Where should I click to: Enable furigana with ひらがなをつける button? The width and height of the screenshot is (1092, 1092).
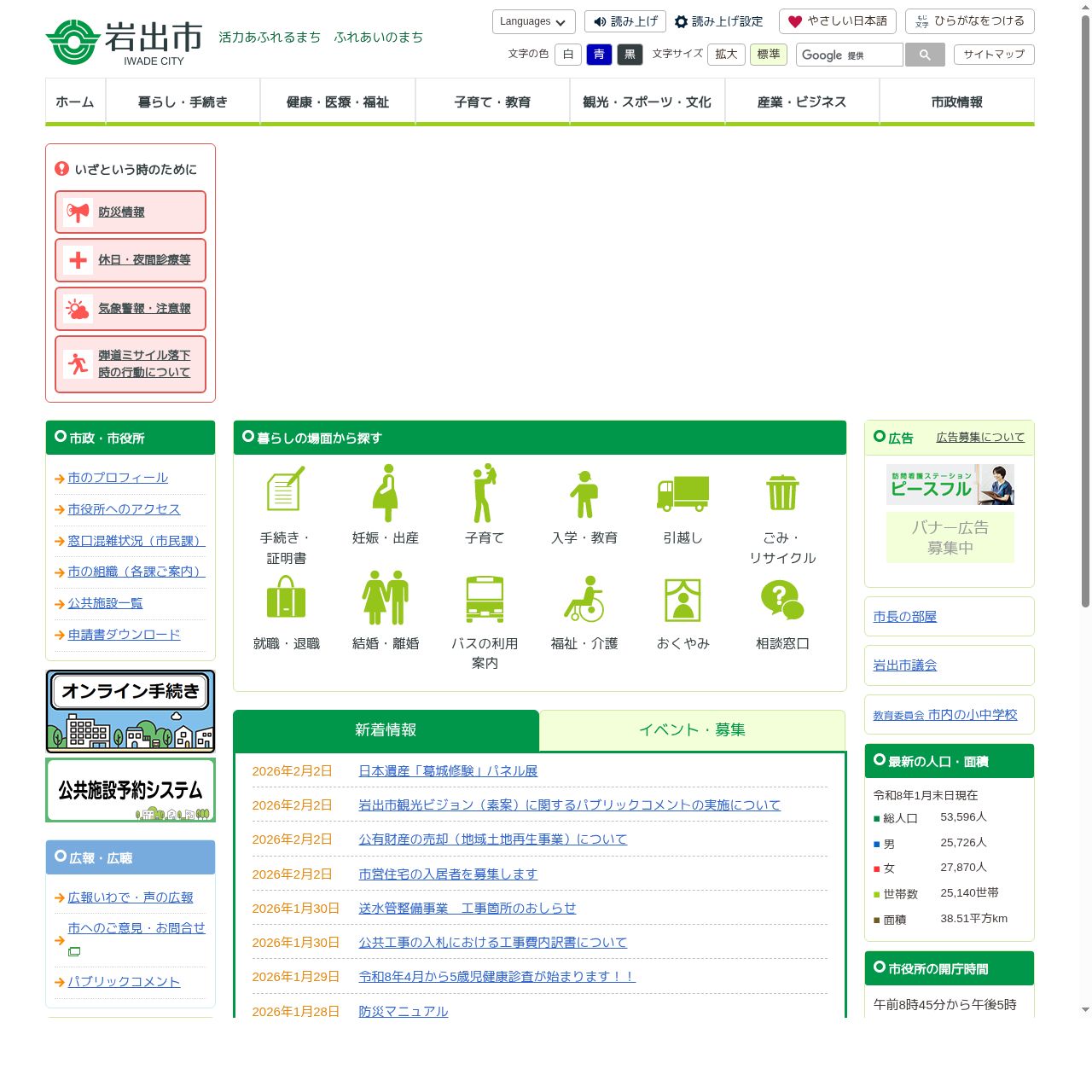tap(969, 21)
